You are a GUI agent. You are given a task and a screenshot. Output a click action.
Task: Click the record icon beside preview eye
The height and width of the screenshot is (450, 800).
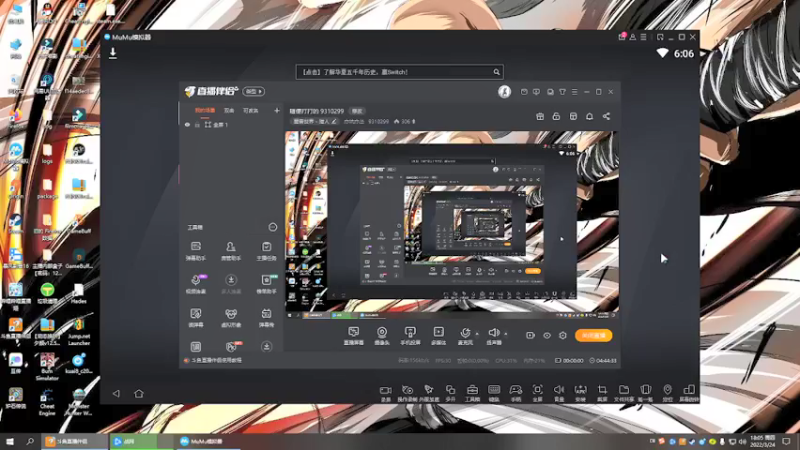click(x=530, y=335)
